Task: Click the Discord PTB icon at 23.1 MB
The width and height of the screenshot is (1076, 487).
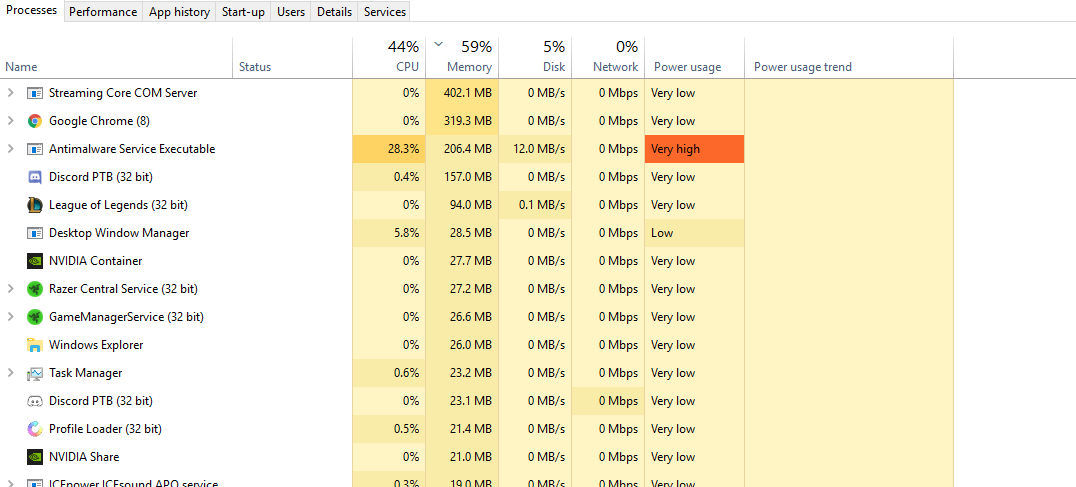Action: (35, 401)
